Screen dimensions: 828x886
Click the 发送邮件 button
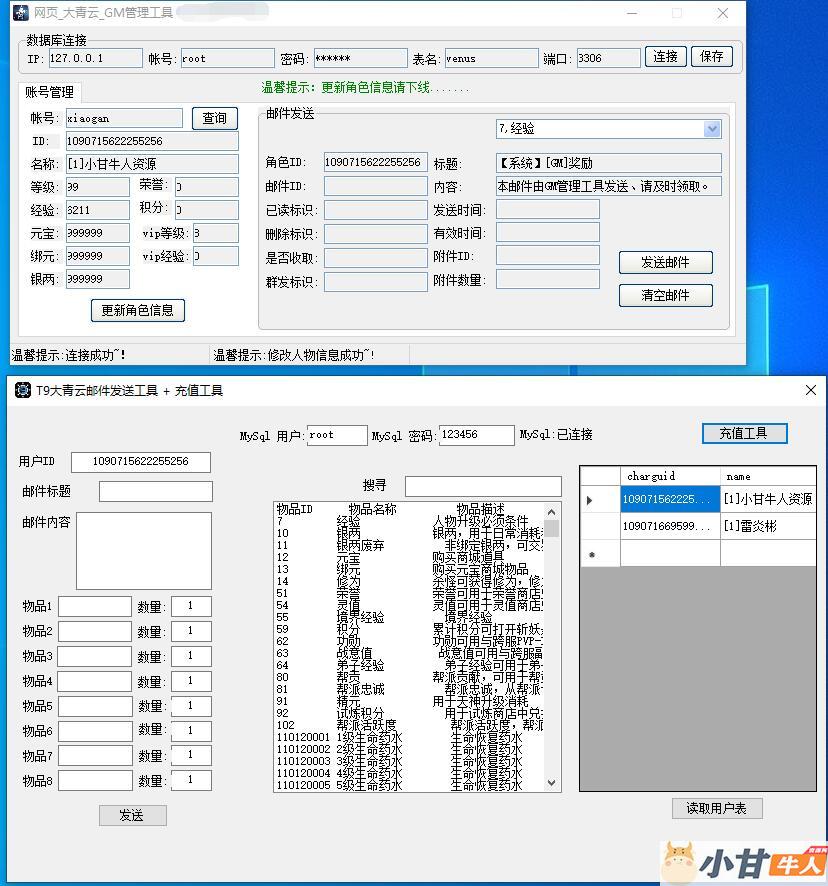click(x=665, y=262)
